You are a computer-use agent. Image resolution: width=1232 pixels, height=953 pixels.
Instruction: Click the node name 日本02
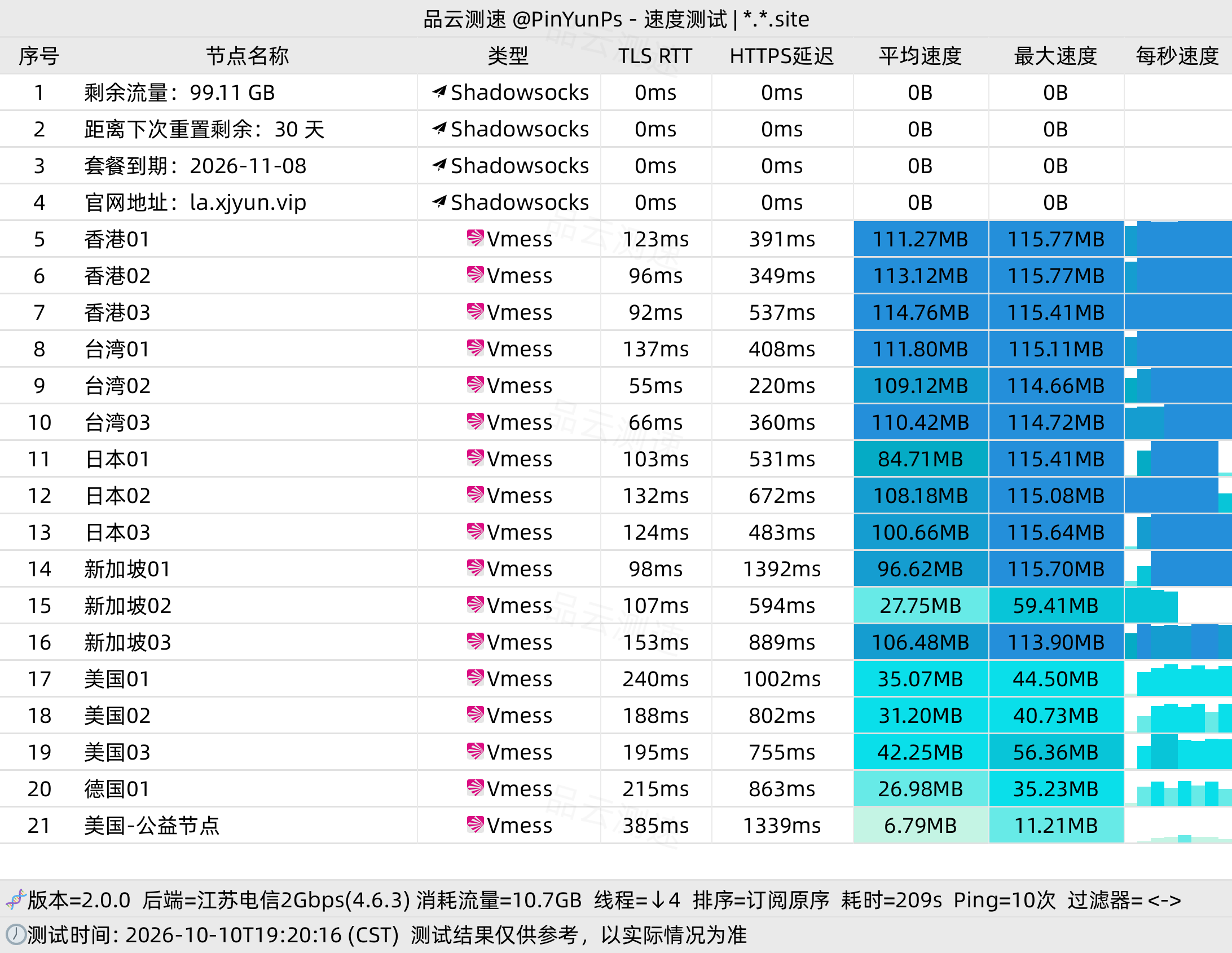coord(117,496)
